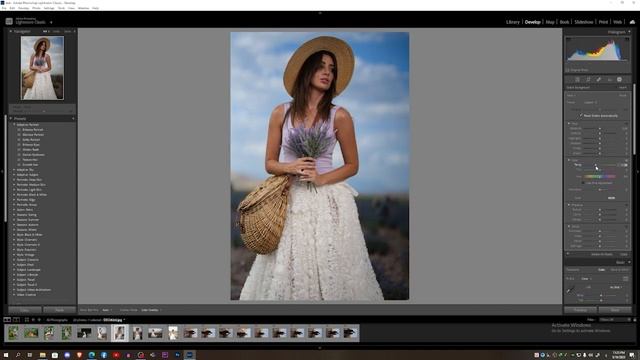Pick the white balance eyedropper tool
The height and width of the screenshot is (360, 640).
click(570, 289)
